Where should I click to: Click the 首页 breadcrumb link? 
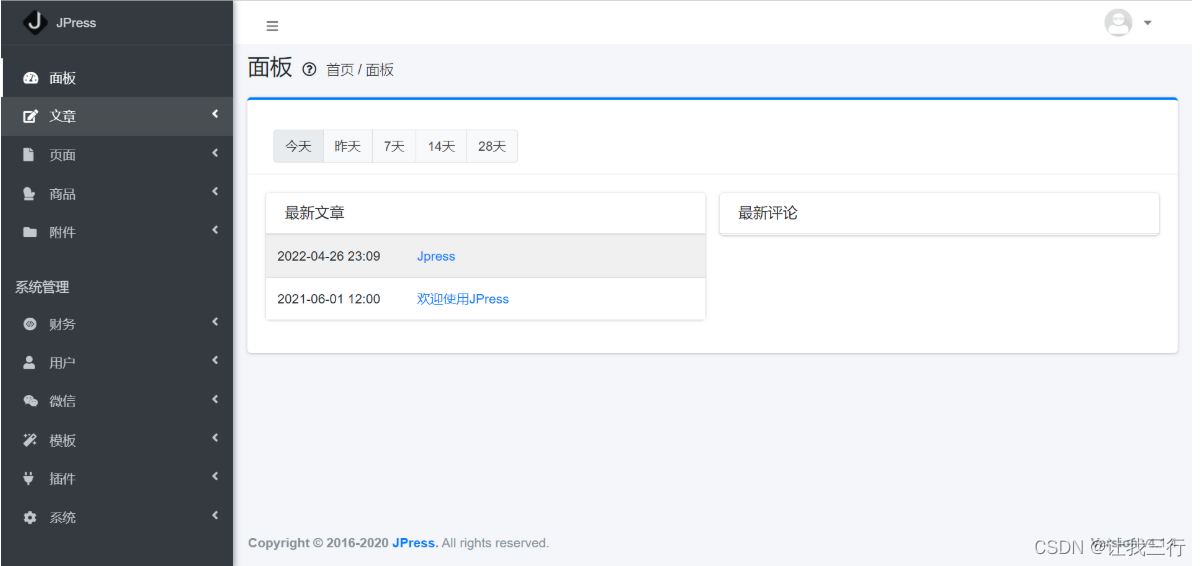click(340, 70)
